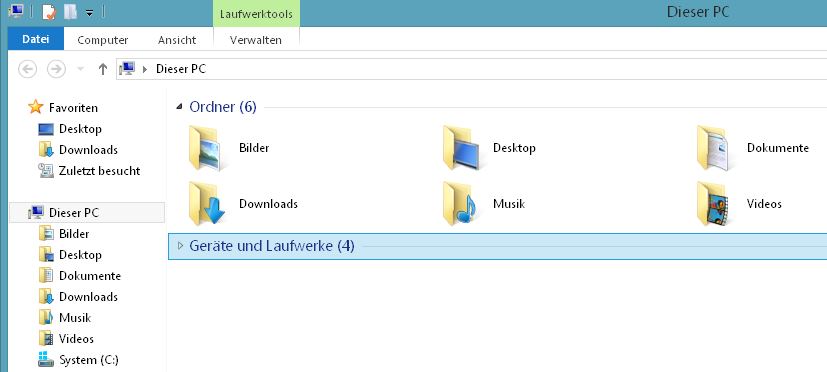
Task: Select the Desktop folder icon in main pane
Action: 461,148
